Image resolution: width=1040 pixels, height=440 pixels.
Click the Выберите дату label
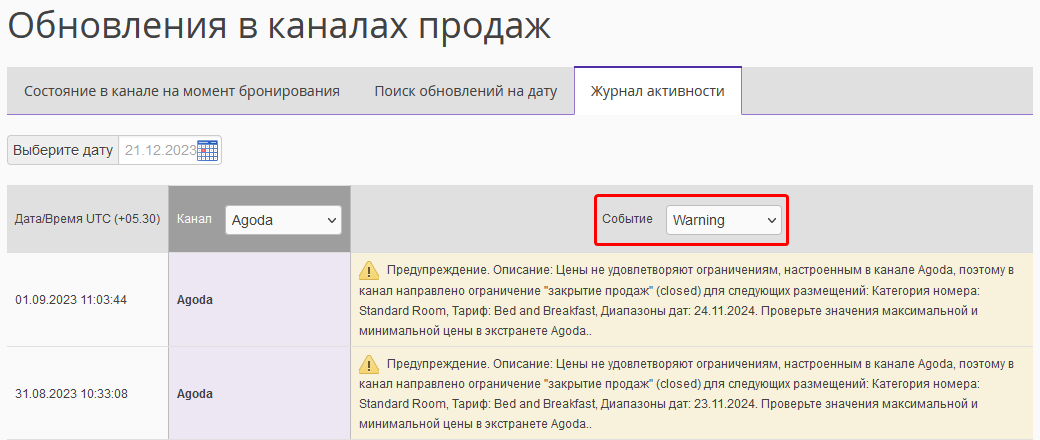[63, 150]
